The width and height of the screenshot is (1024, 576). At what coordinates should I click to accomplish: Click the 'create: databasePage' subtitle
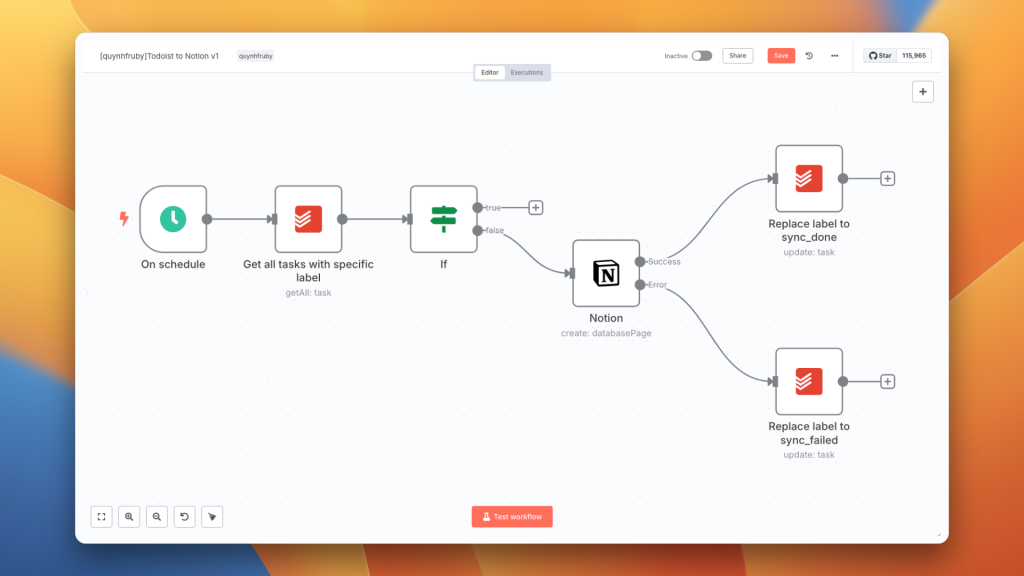[x=606, y=333]
